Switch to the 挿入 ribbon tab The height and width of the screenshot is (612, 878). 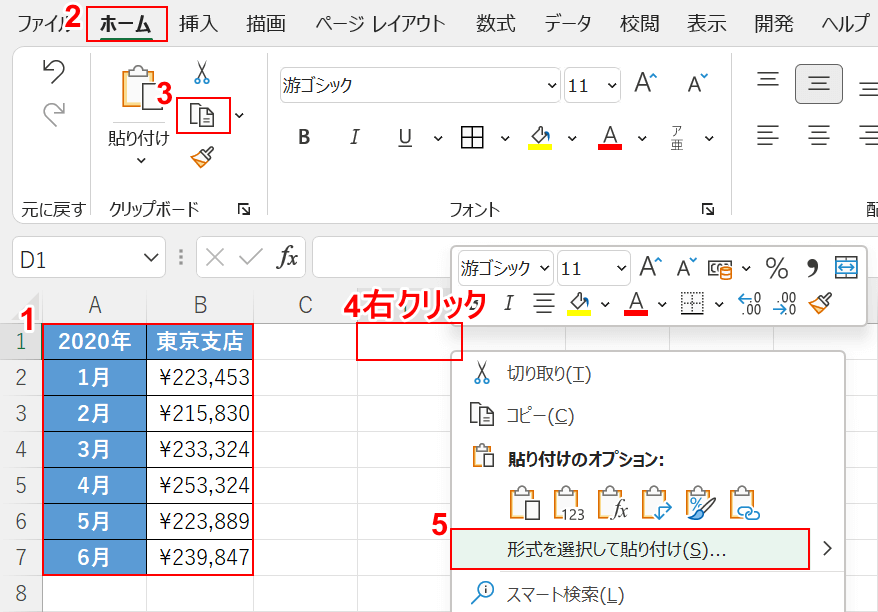pos(198,24)
